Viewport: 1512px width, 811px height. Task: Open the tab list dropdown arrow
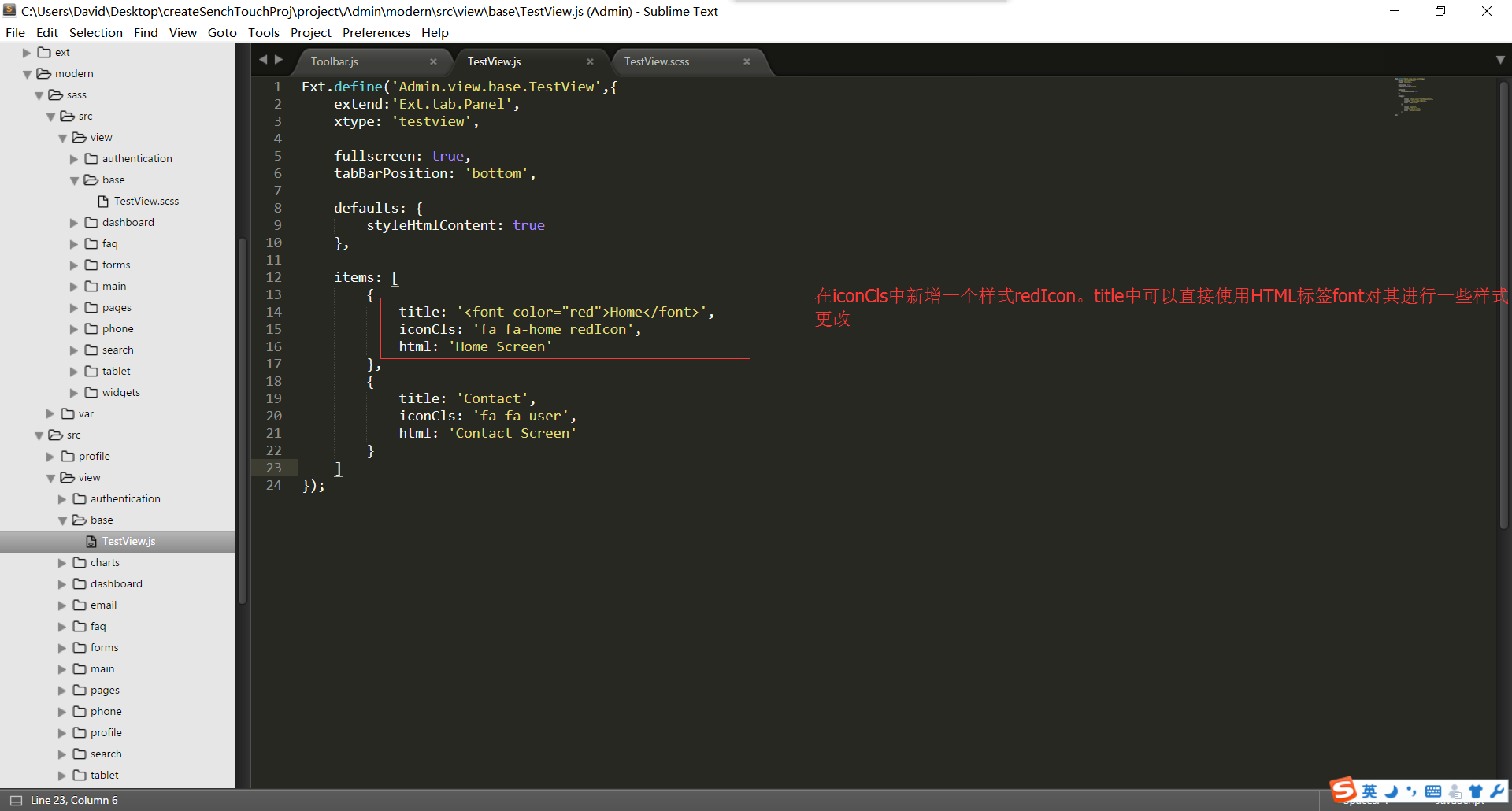tap(1500, 60)
